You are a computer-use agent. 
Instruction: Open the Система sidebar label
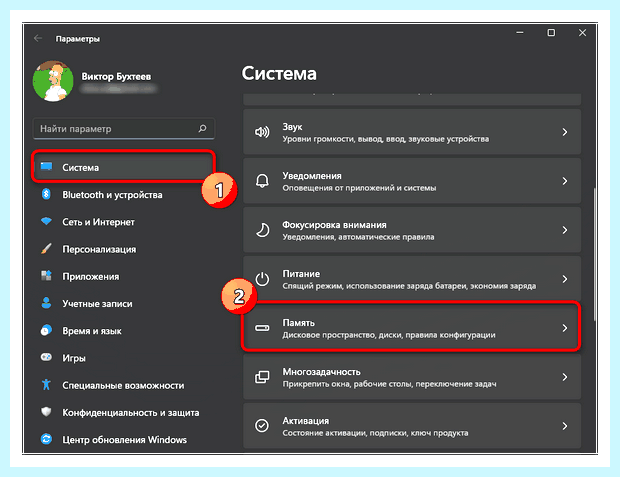(81, 168)
